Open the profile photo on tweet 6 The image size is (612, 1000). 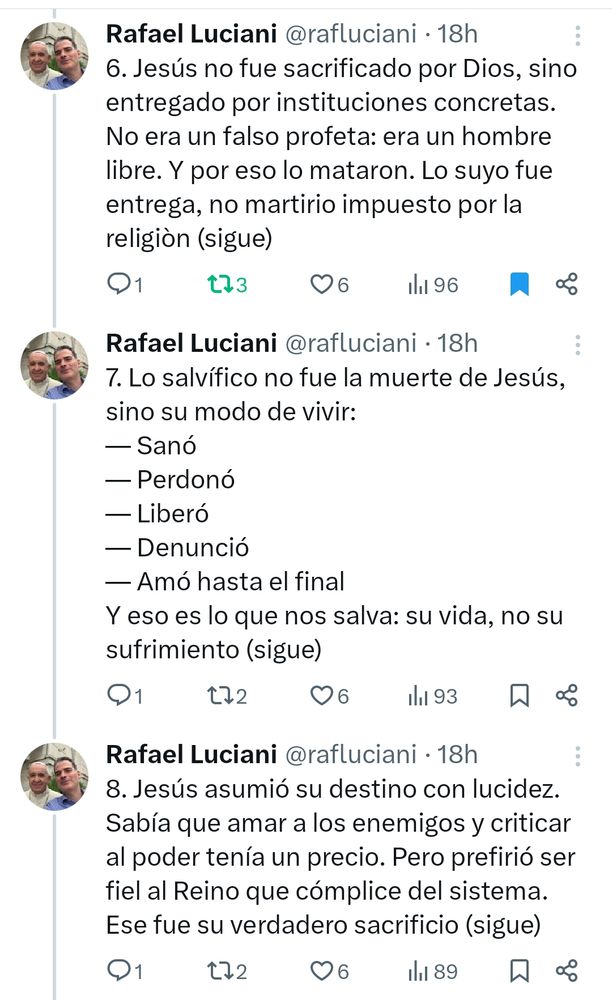coord(55,57)
